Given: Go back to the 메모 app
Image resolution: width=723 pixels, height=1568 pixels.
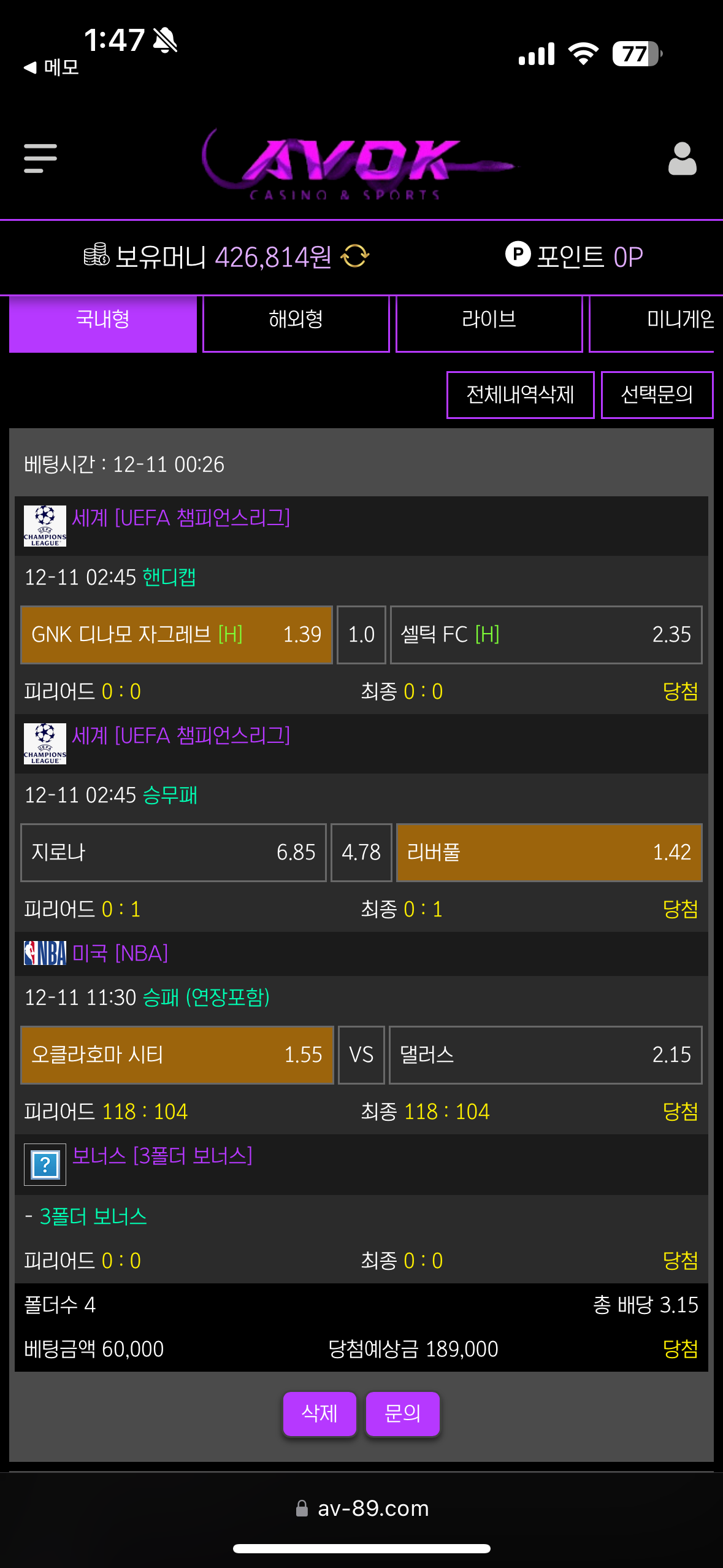Looking at the screenshot, I should [52, 67].
